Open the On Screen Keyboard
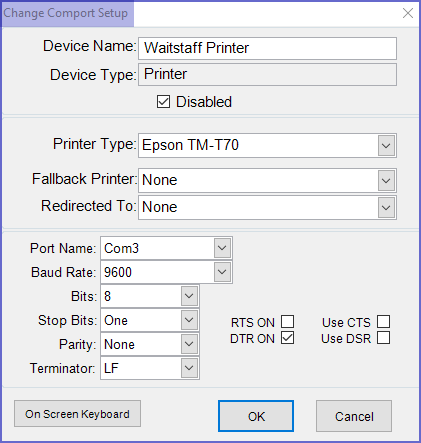Viewport: 421px width, 443px height. [x=77, y=414]
